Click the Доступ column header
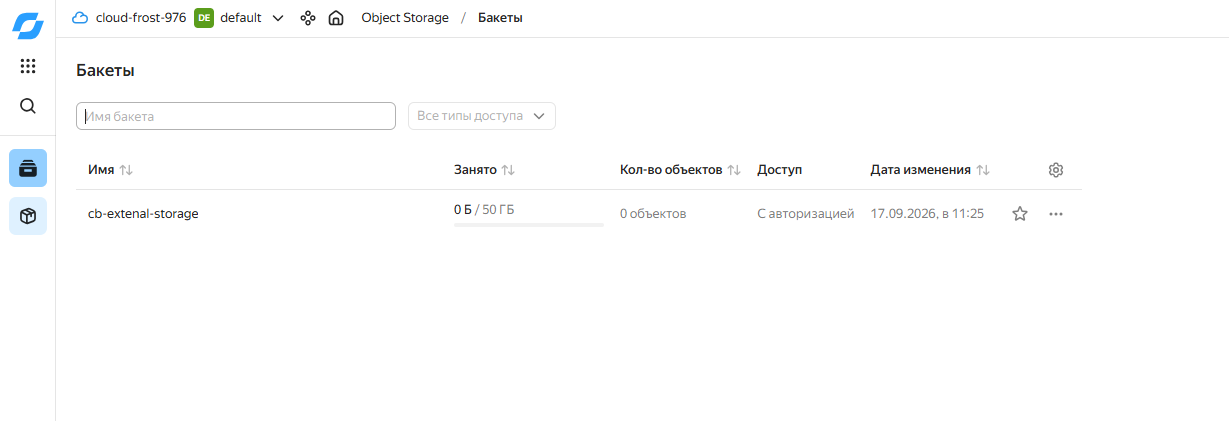The width and height of the screenshot is (1229, 421). (x=780, y=170)
